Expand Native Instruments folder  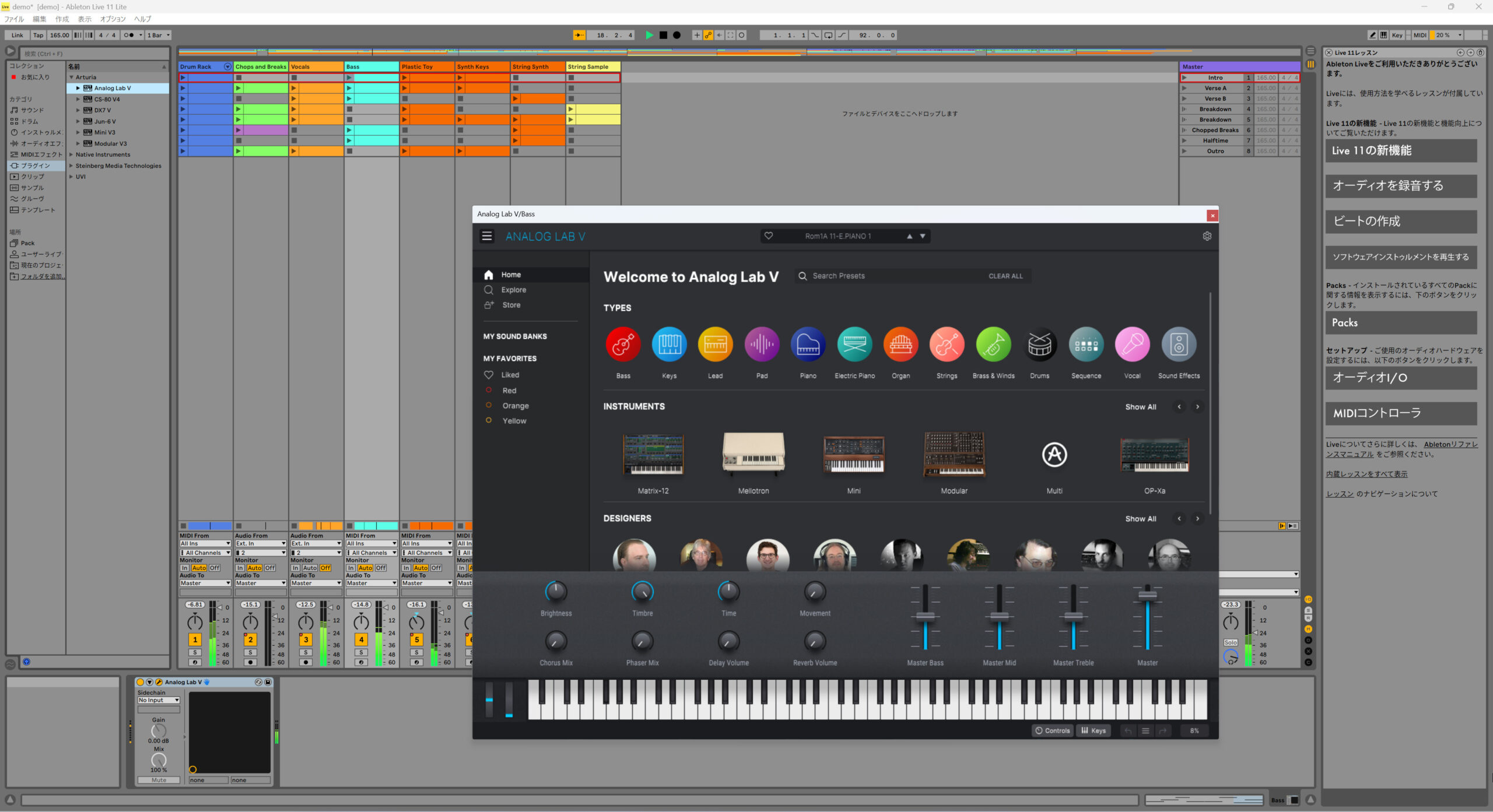[x=72, y=154]
